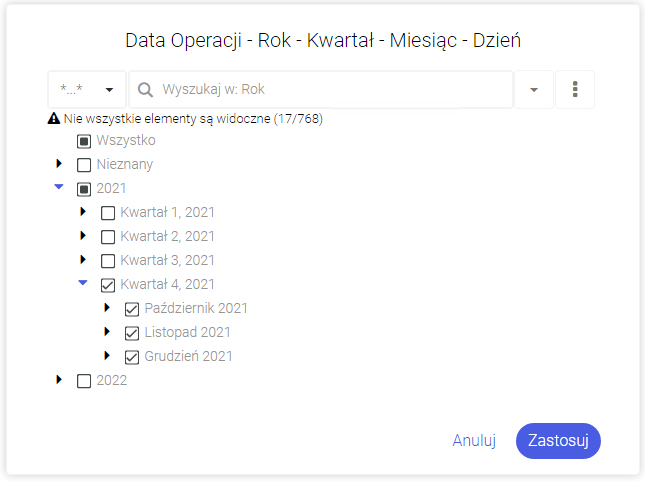Screen dimensions: 645x482
Task: Open the three-dot more options menu
Action: [575, 89]
